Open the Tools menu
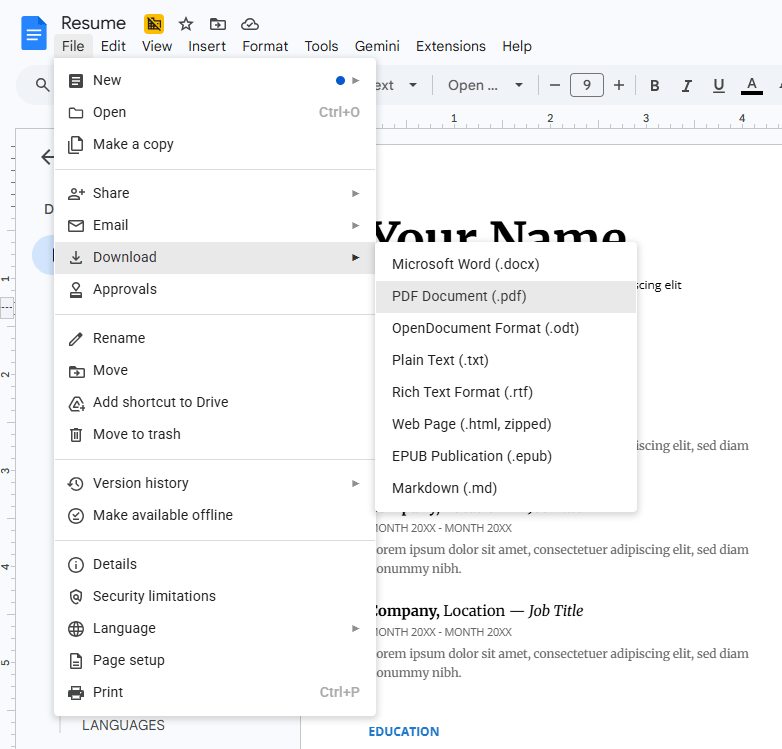Viewport: 782px width, 749px height. point(322,46)
